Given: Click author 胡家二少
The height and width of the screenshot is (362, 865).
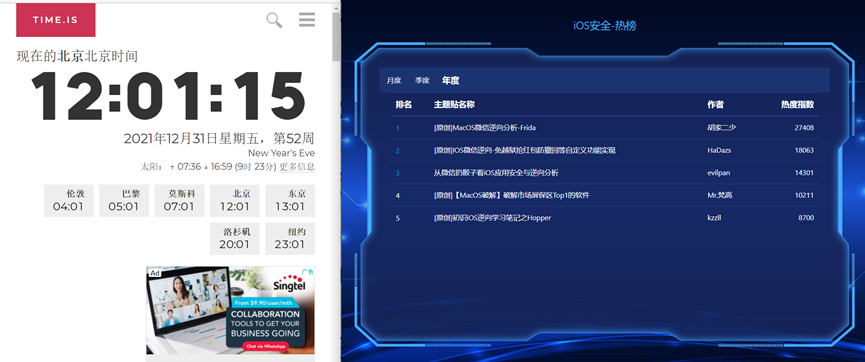Looking at the screenshot, I should [x=722, y=127].
